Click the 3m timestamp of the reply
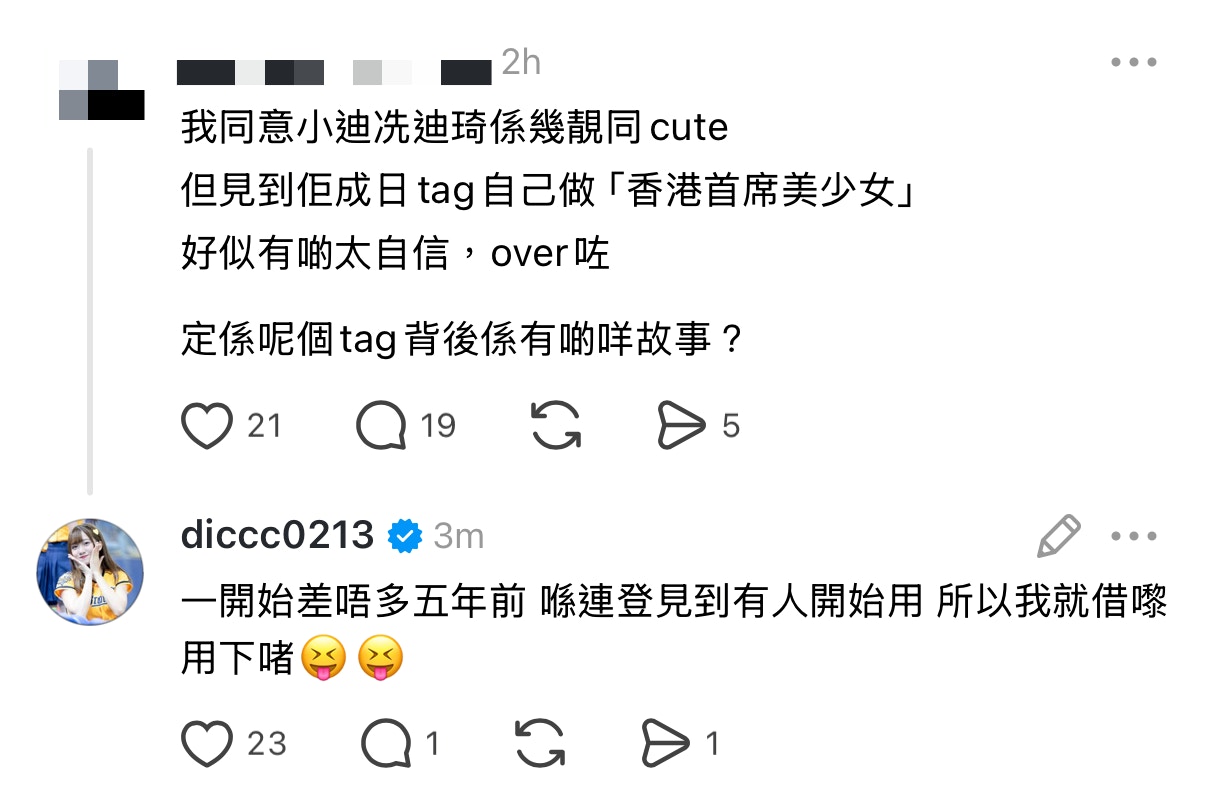 tap(459, 537)
